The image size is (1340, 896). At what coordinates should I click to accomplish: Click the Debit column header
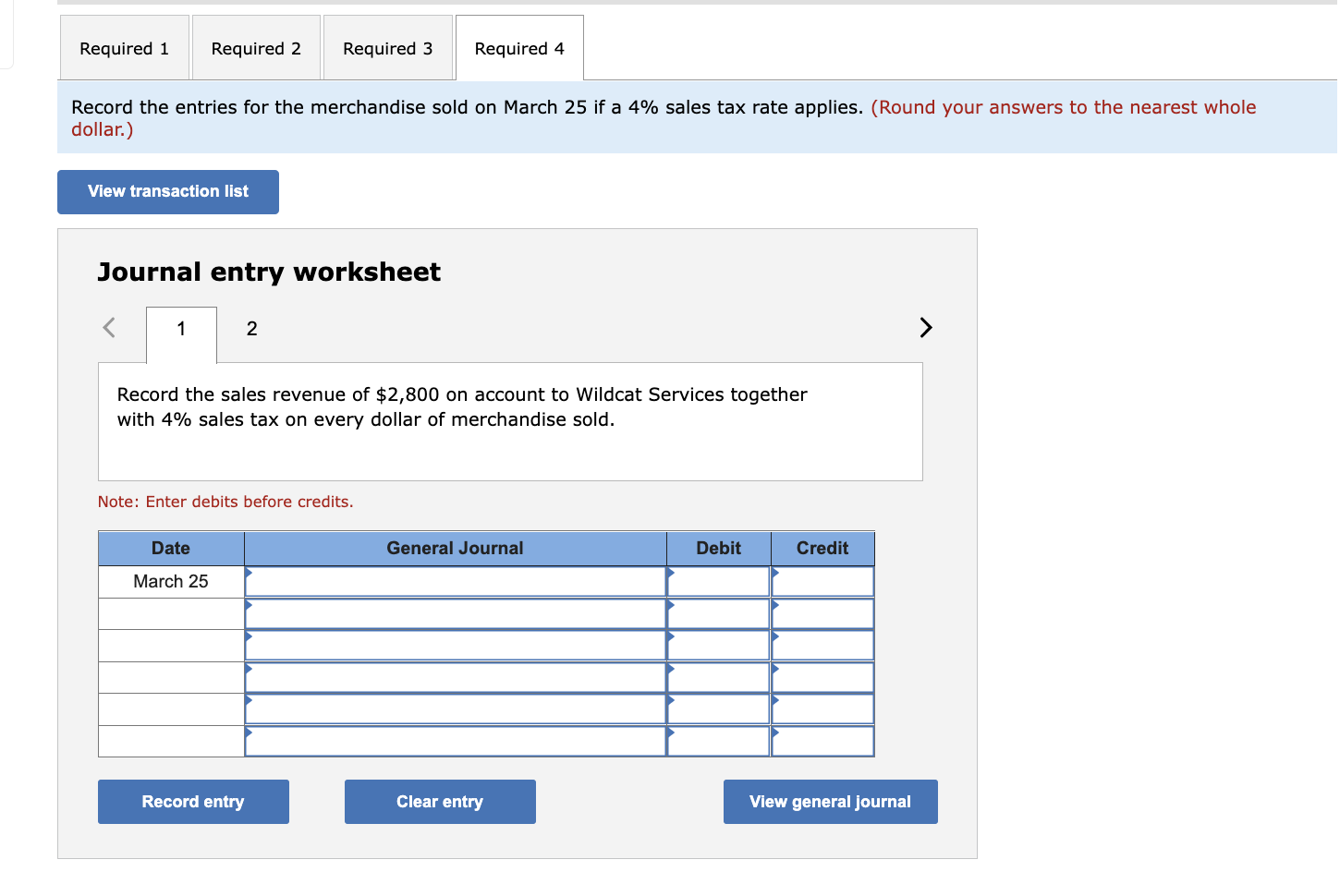[x=719, y=549]
